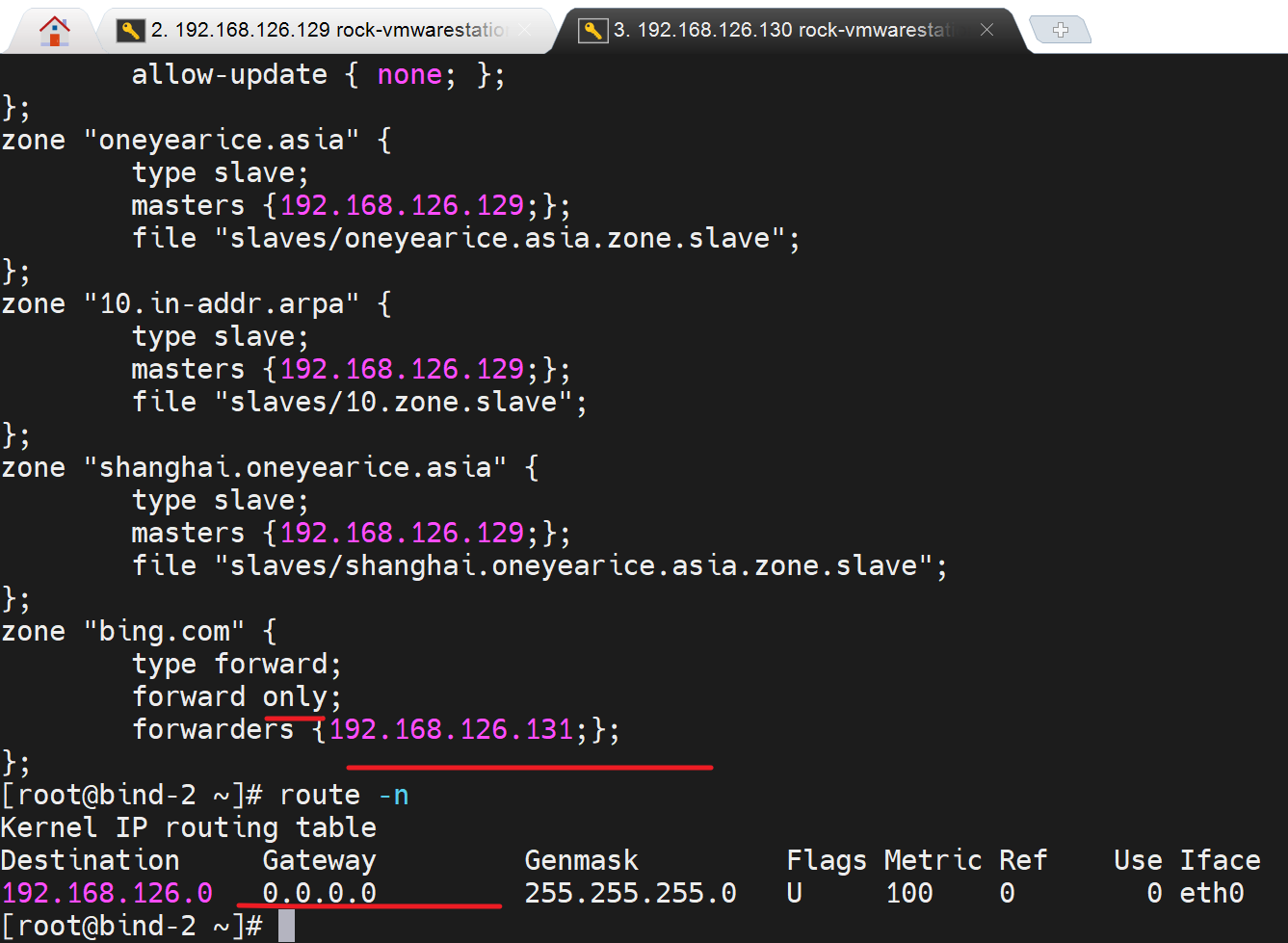The height and width of the screenshot is (943, 1288).
Task: Click the 'Flags' column header
Action: click(x=827, y=861)
